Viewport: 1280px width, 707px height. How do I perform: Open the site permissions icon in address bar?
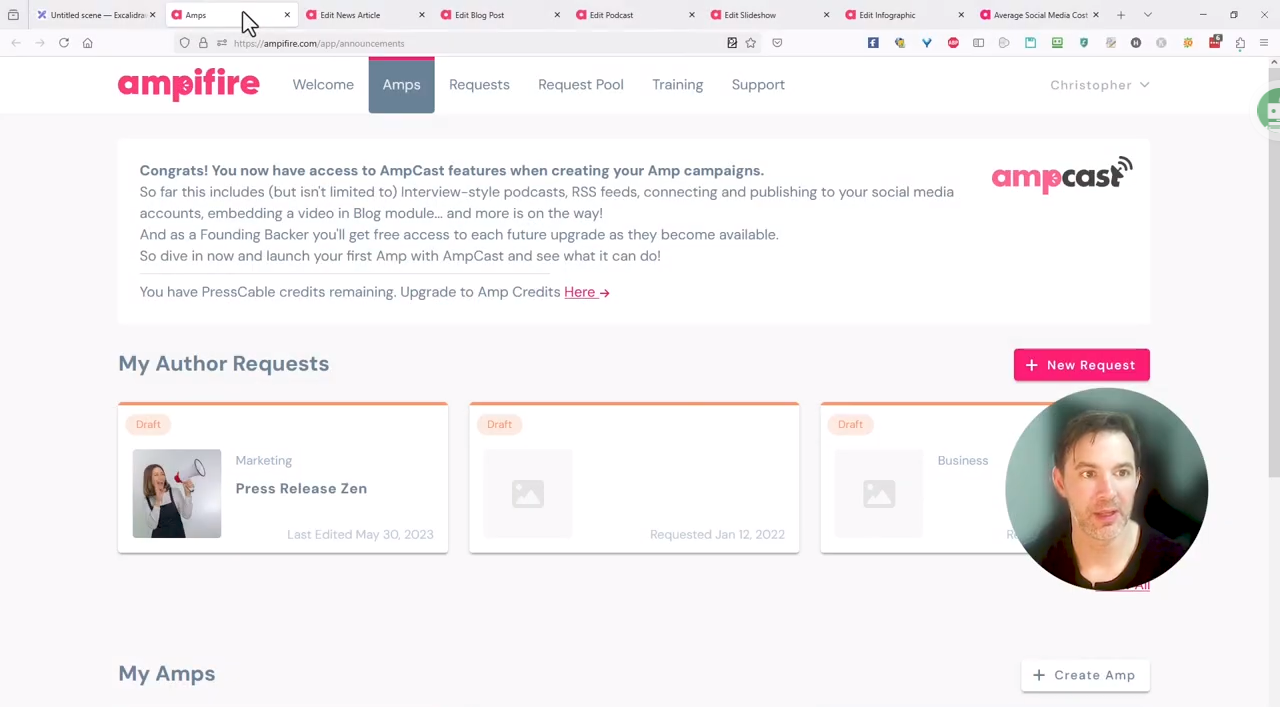tap(221, 43)
